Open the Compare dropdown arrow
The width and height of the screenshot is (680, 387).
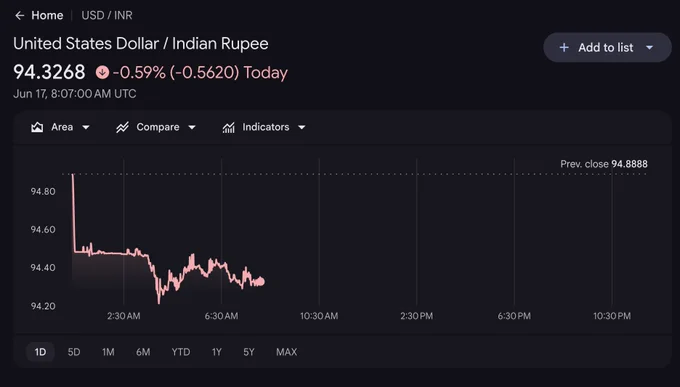[x=192, y=127]
